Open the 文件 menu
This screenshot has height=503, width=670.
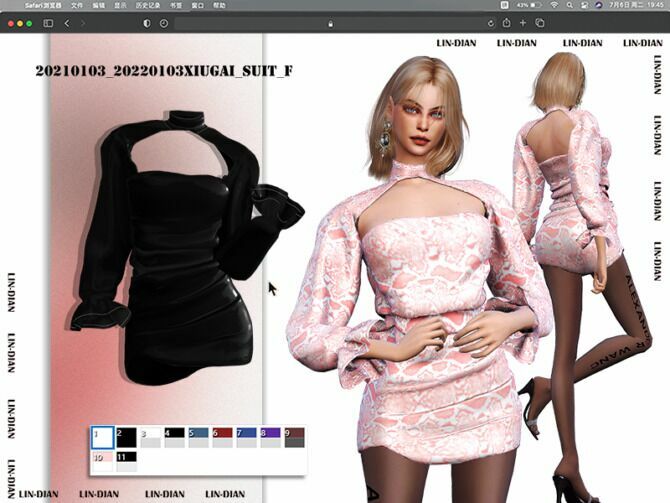(x=76, y=6)
